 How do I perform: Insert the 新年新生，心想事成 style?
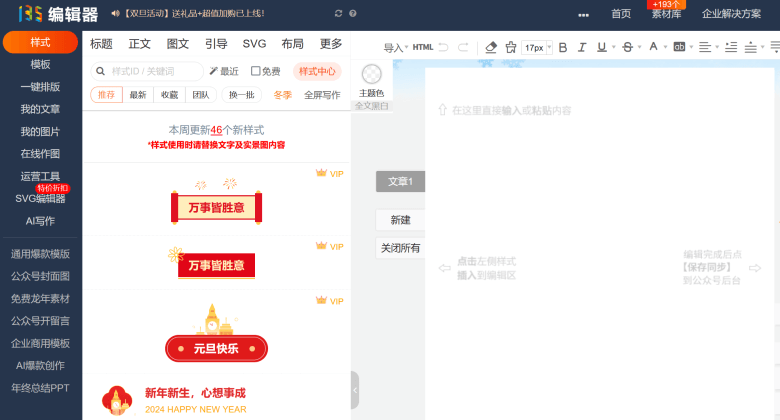[x=174, y=400]
